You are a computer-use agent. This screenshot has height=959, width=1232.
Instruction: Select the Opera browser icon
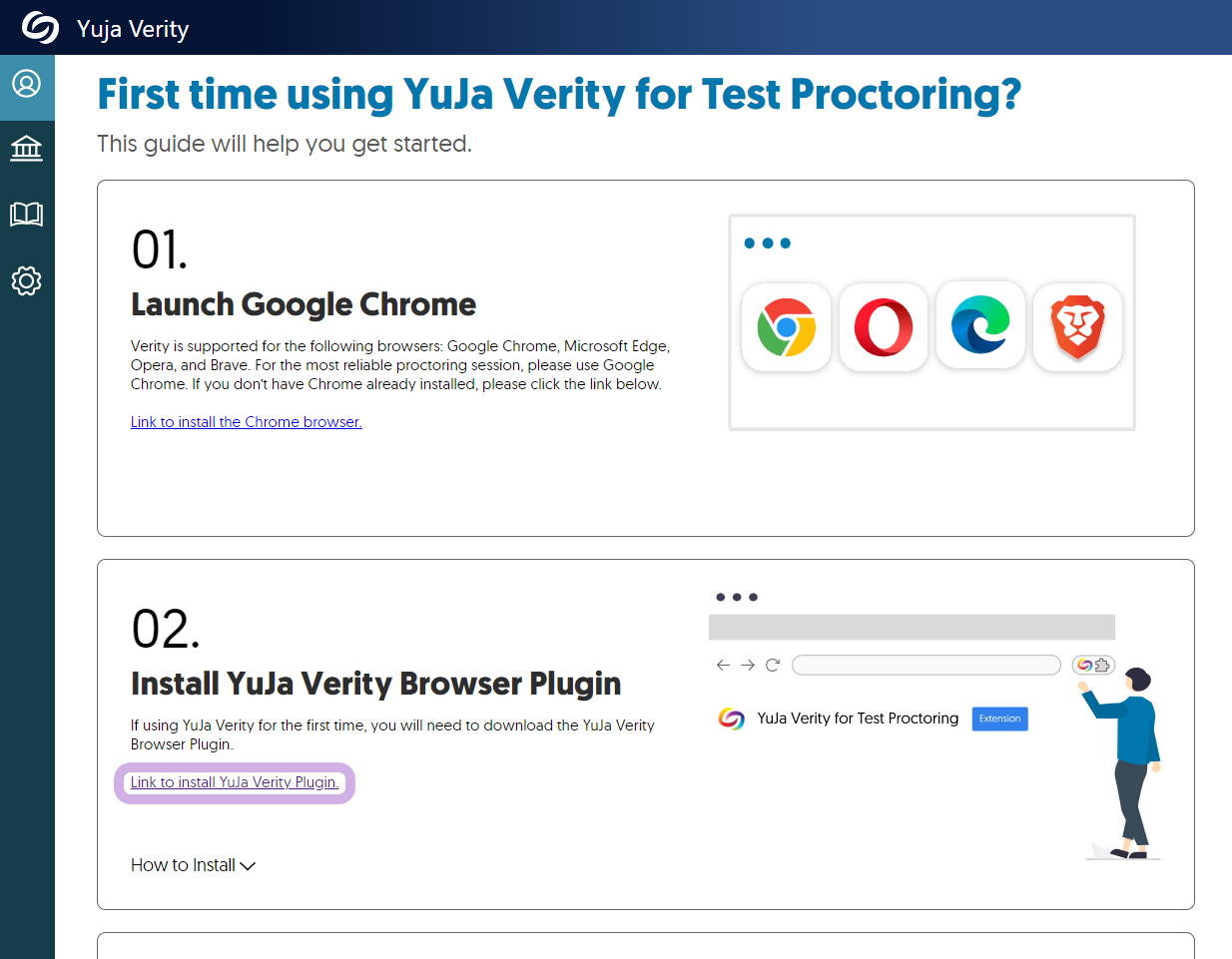pos(884,327)
